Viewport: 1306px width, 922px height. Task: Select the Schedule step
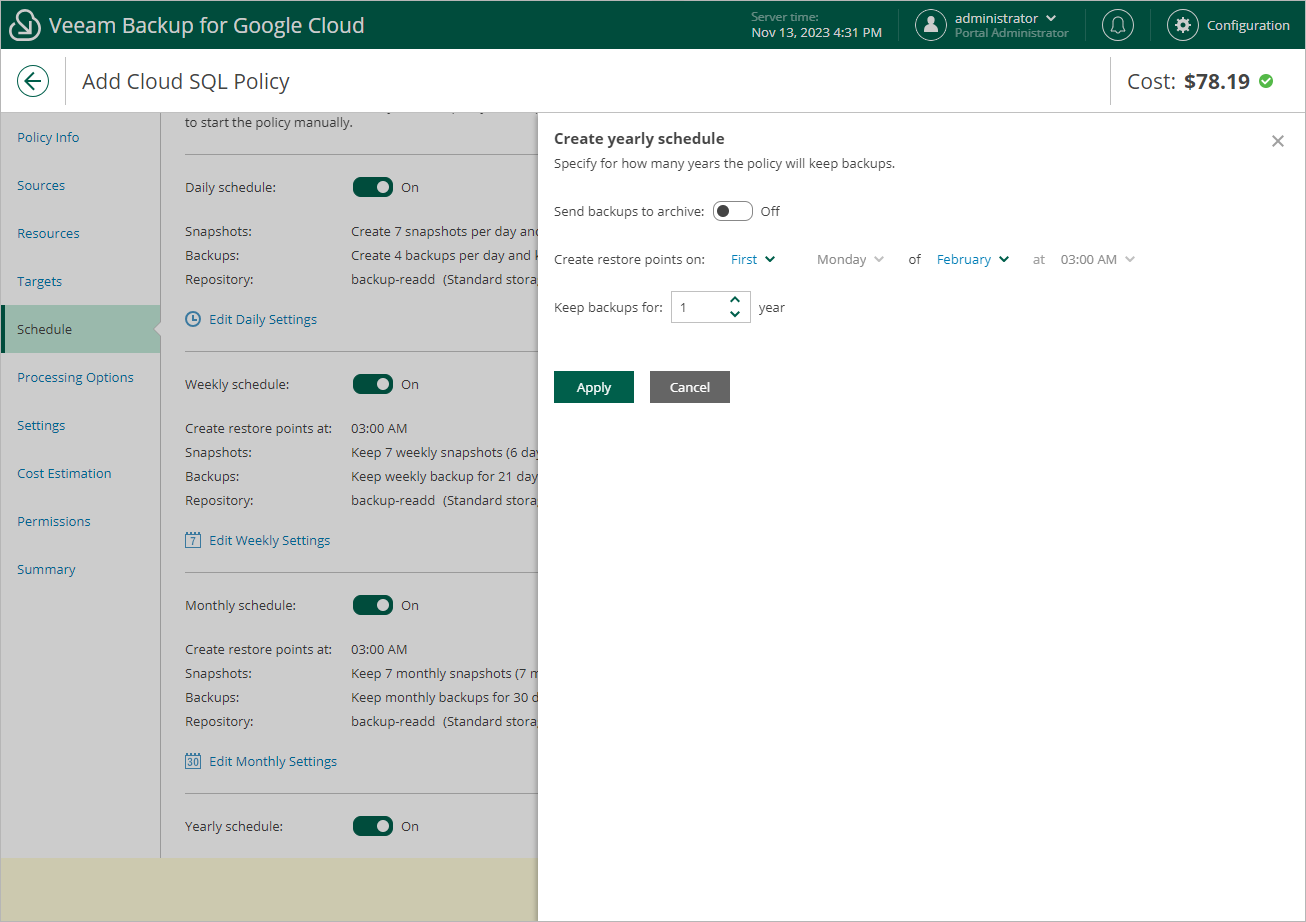pyautogui.click(x=81, y=329)
